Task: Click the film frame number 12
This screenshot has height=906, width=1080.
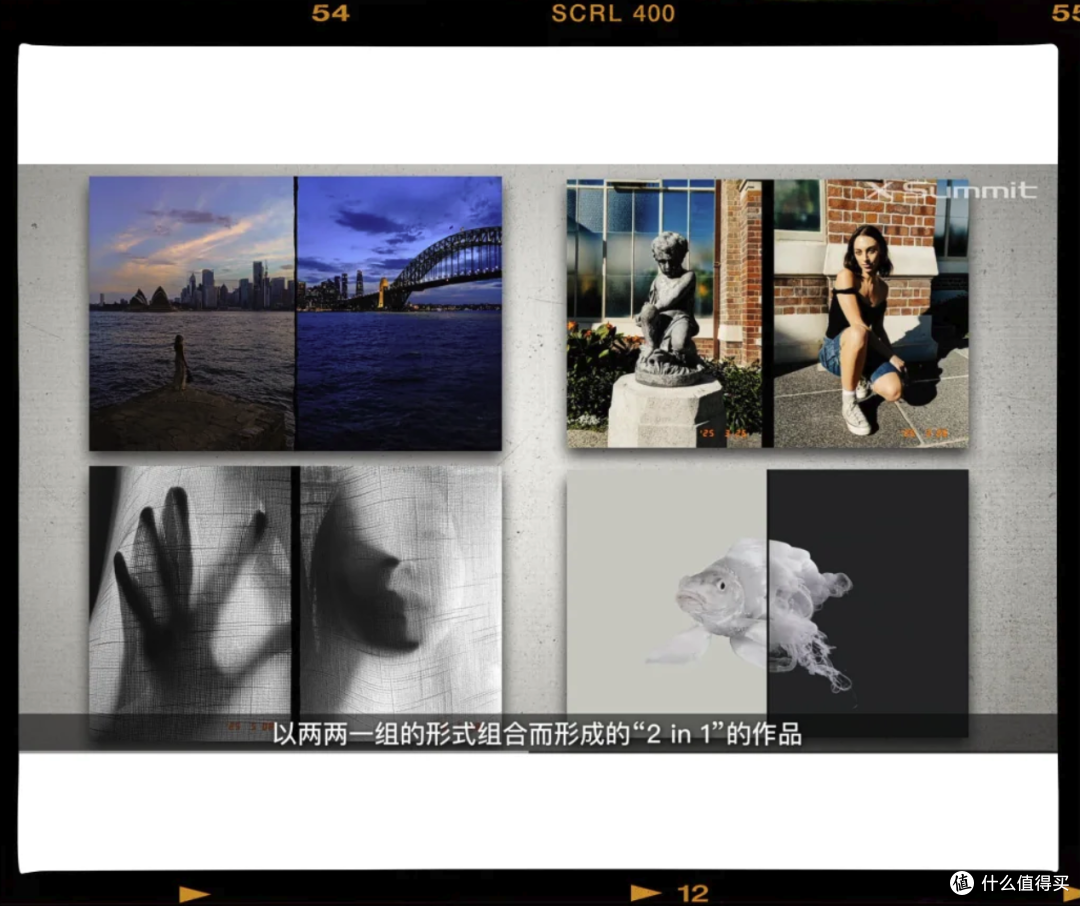Action: coord(693,894)
